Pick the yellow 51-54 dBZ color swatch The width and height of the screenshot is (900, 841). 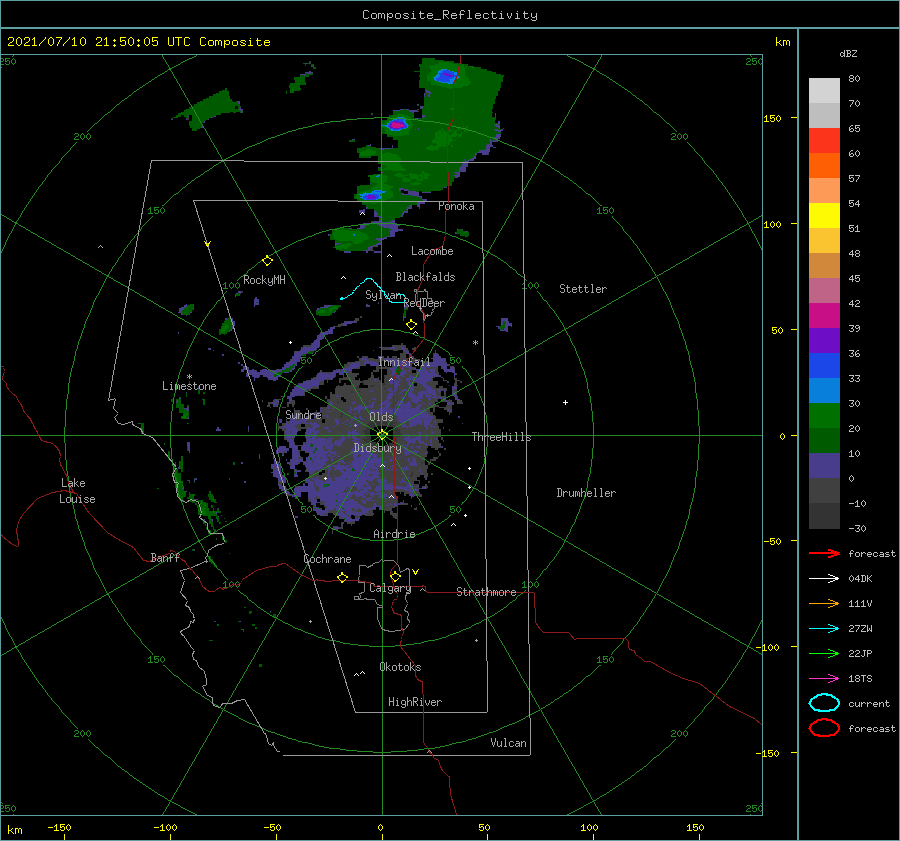point(824,215)
